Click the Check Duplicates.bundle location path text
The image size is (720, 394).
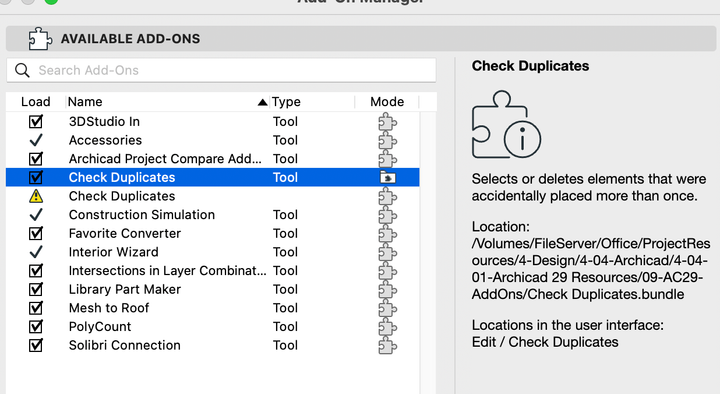click(591, 269)
